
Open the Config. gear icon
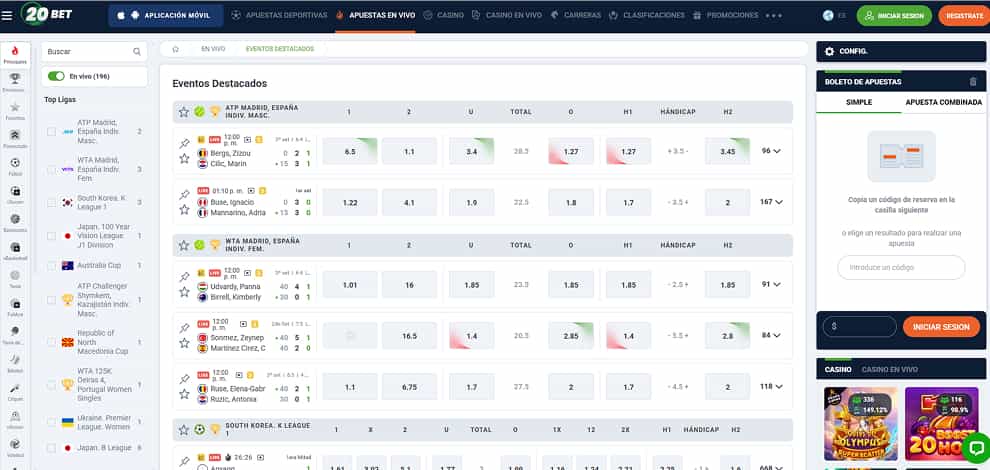(x=830, y=51)
